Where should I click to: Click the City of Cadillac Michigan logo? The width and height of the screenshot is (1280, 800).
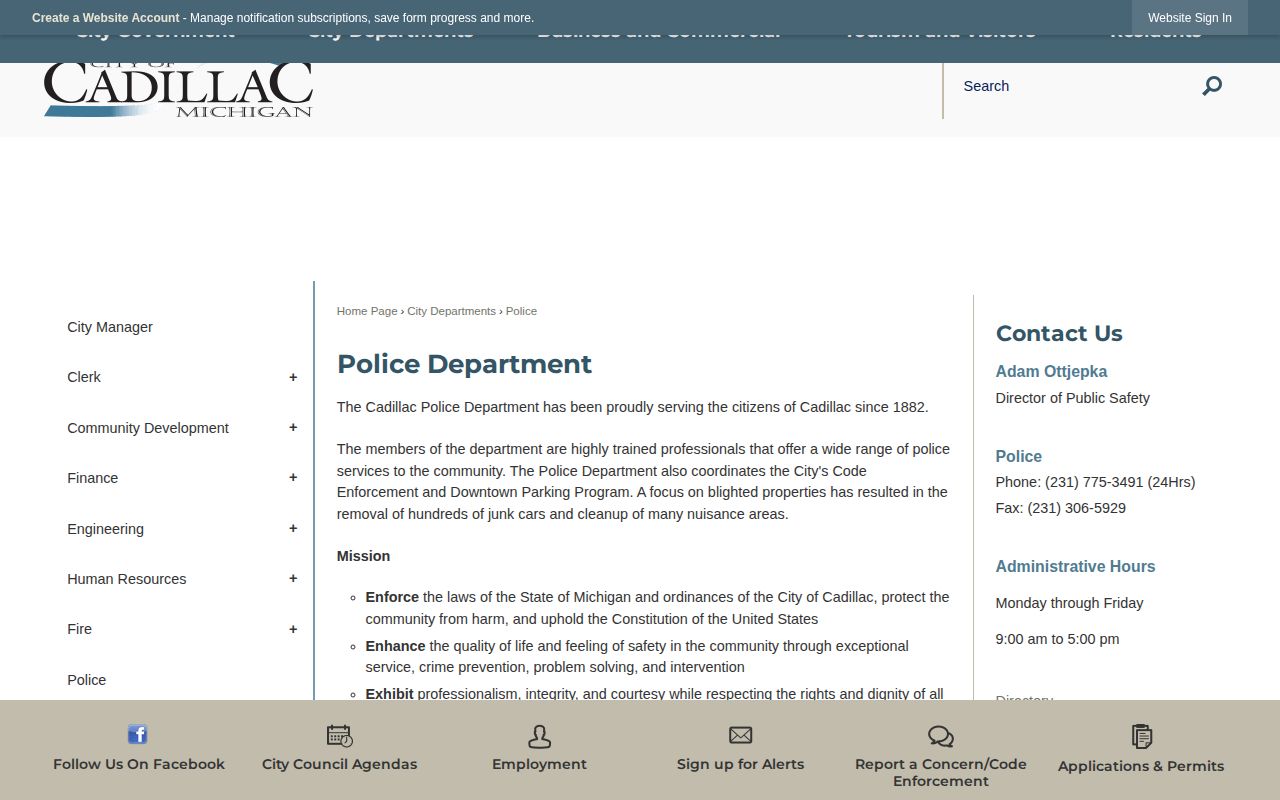(178, 90)
